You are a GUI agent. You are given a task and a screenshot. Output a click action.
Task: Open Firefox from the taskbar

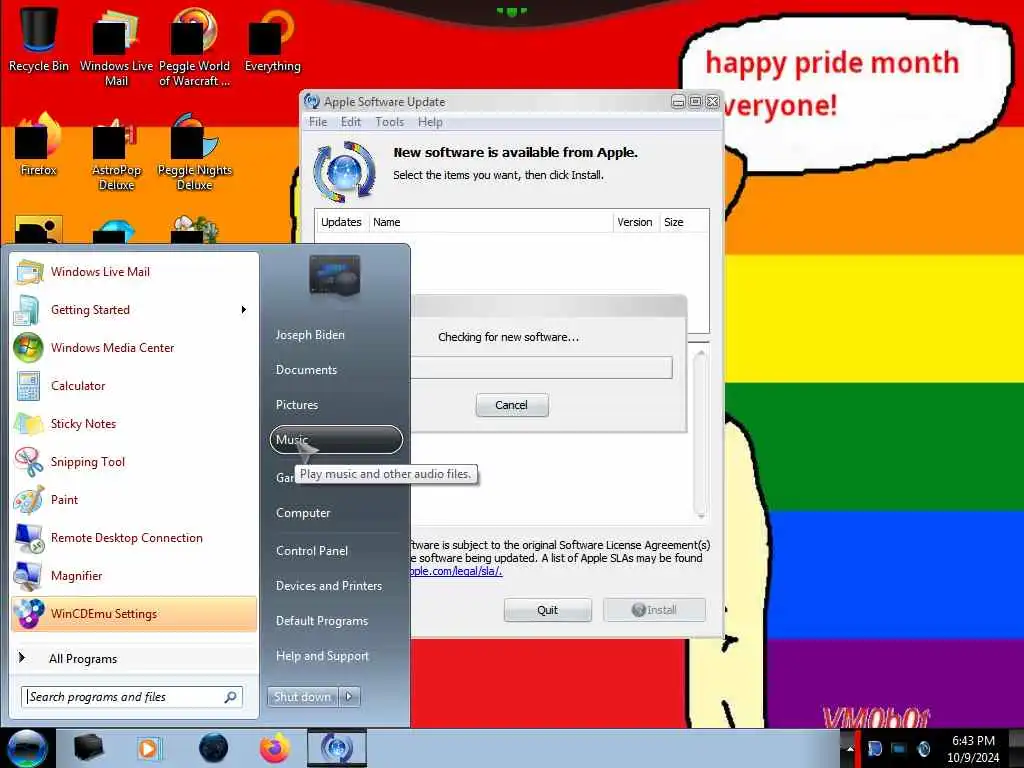pyautogui.click(x=275, y=748)
